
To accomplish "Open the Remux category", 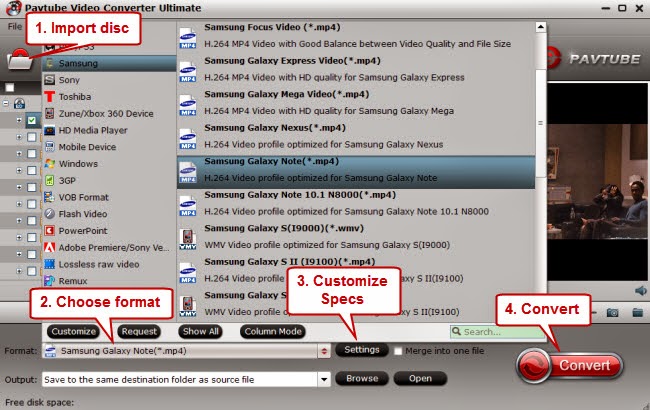I will (x=109, y=281).
